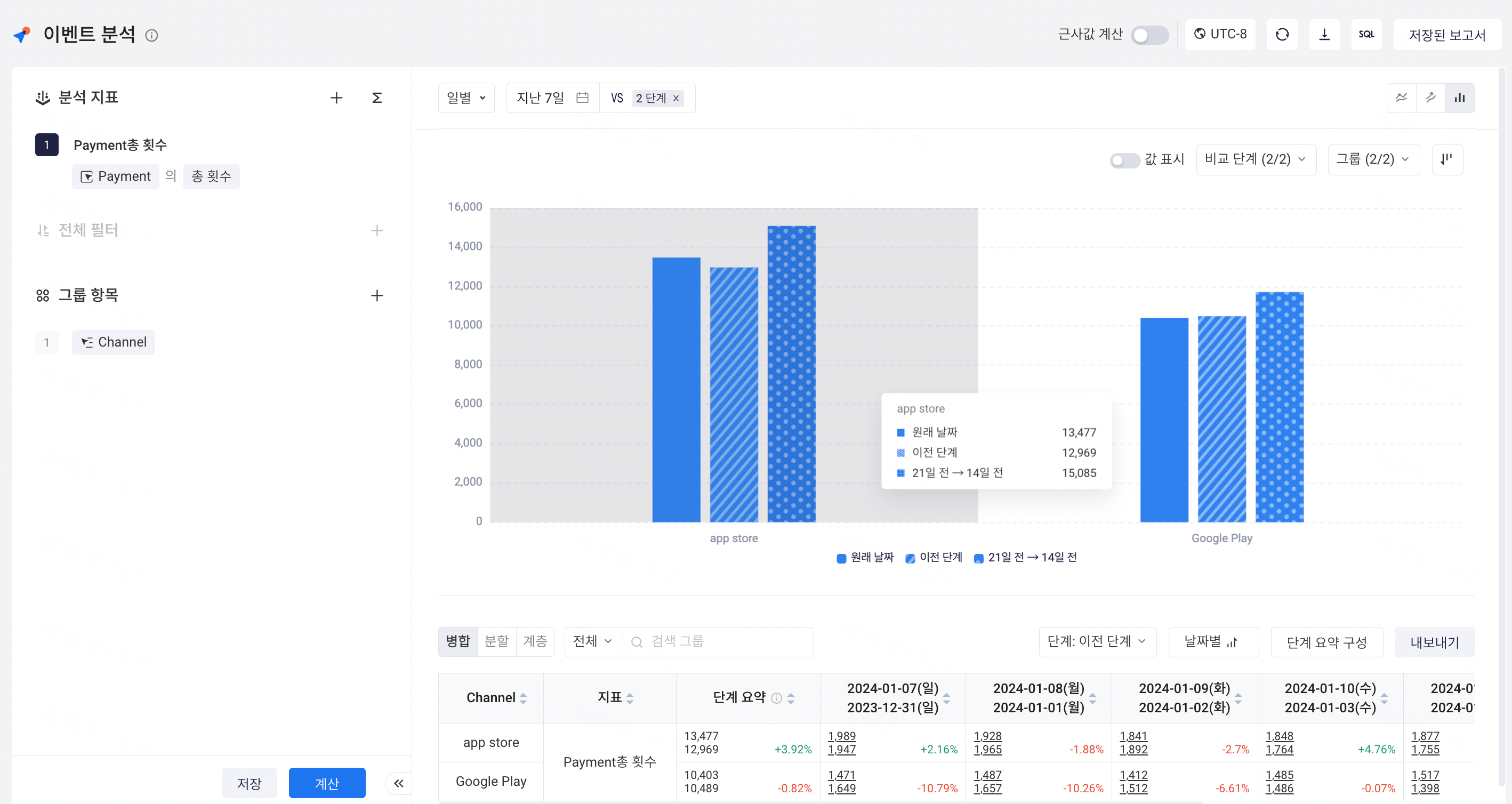Click the refresh icon in the header
The width and height of the screenshot is (1512, 804).
click(1282, 34)
